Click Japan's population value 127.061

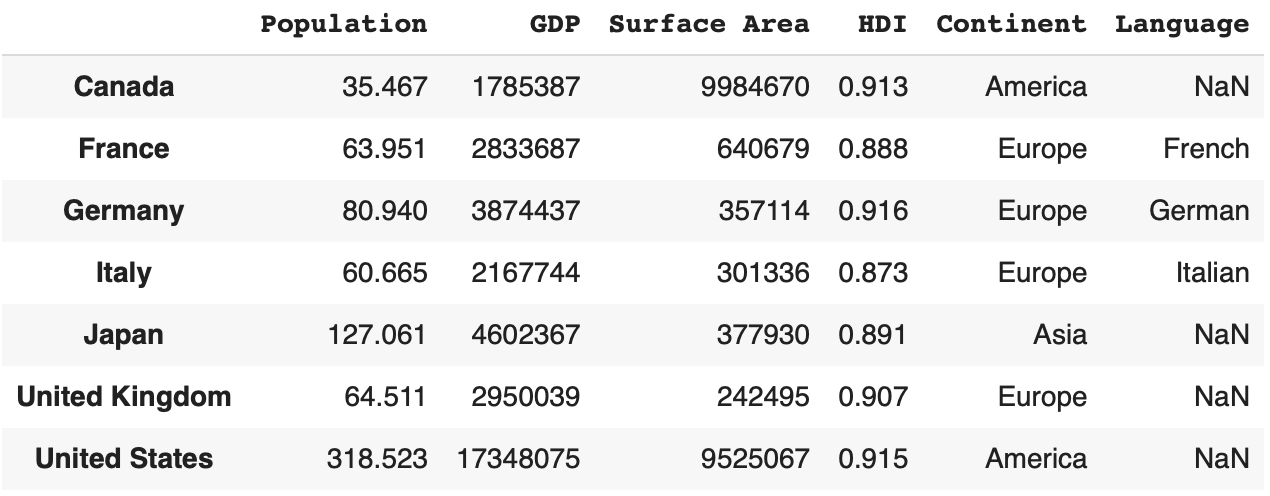377,335
